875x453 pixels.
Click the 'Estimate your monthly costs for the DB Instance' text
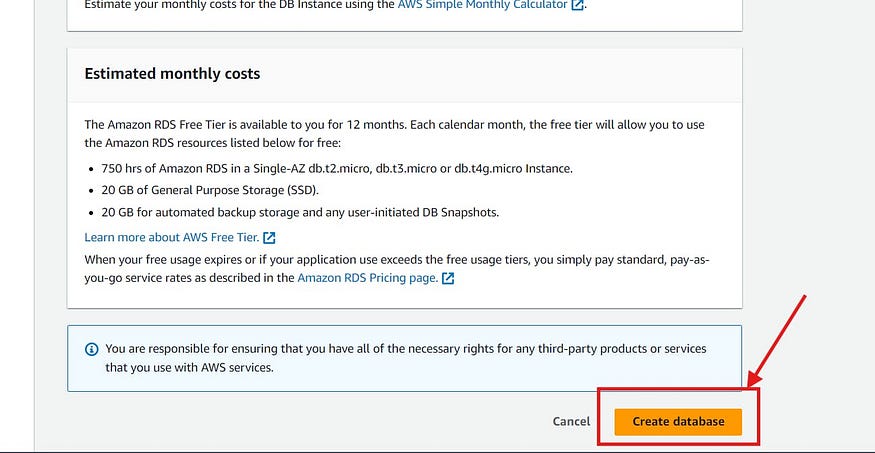pyautogui.click(x=239, y=5)
